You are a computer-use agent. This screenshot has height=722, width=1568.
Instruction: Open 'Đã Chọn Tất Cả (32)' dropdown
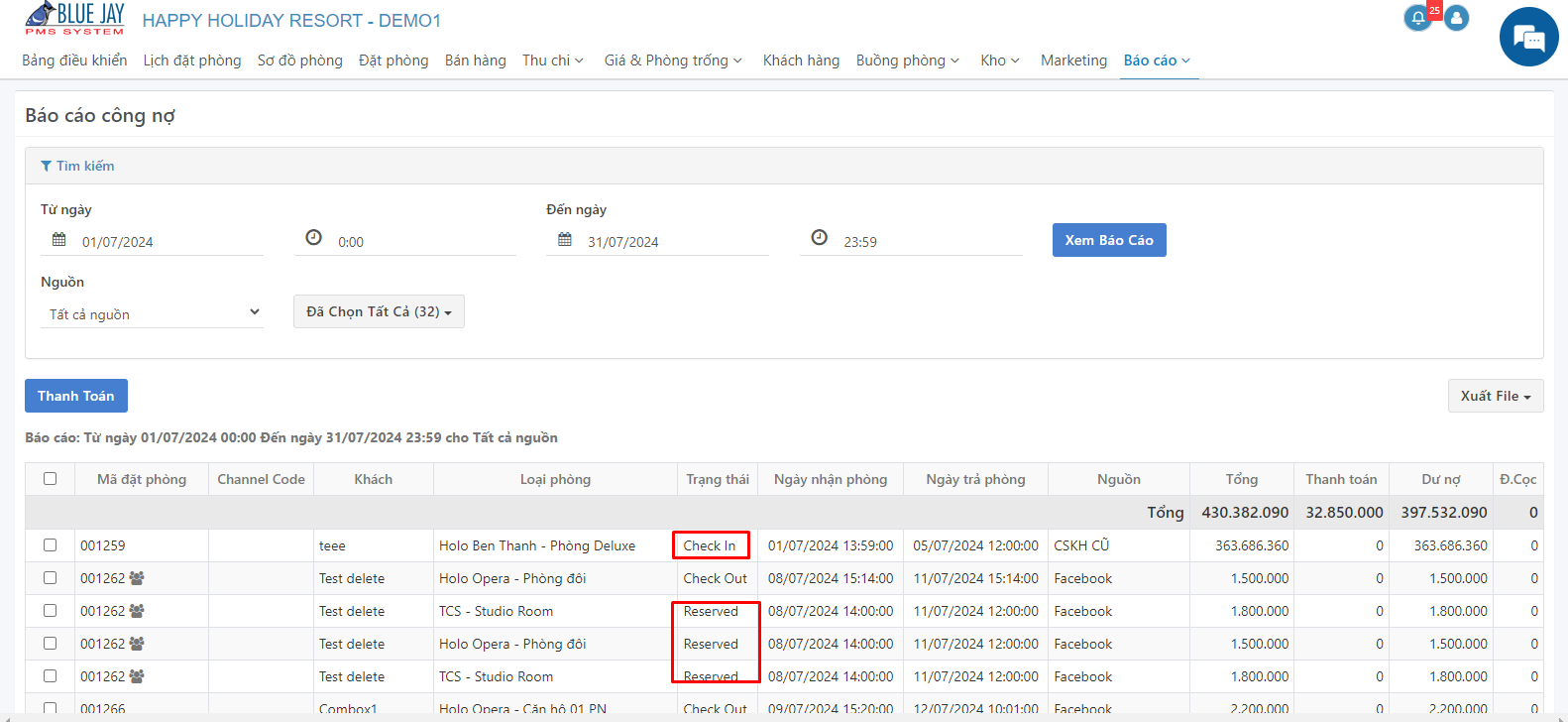(x=379, y=311)
